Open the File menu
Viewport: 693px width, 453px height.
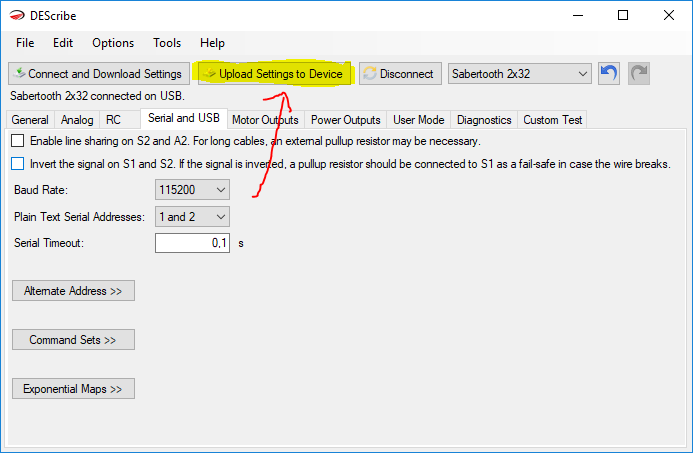pos(25,43)
